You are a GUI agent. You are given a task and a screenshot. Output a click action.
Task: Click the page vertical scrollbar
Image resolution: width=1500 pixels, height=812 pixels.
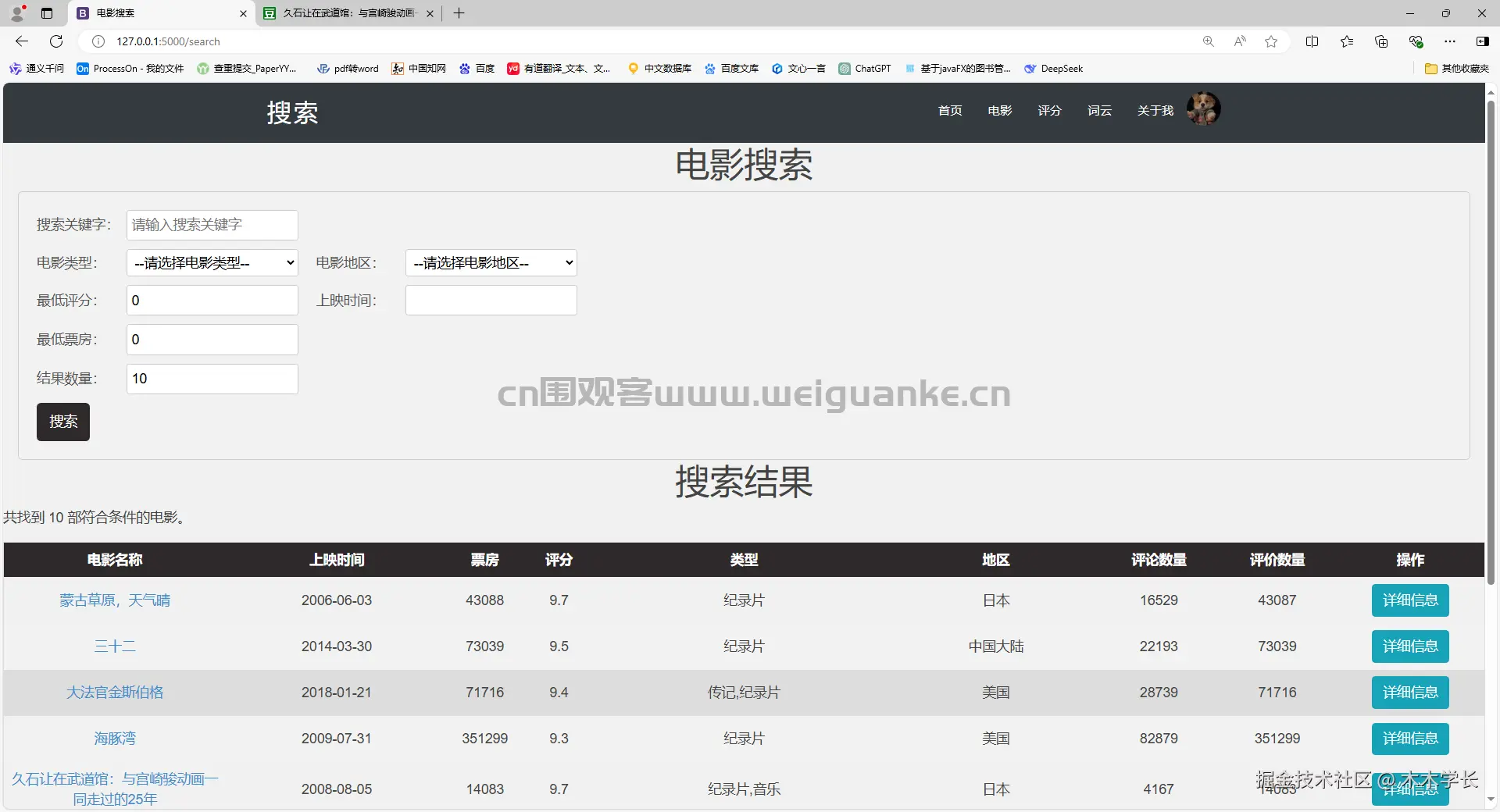(1491, 342)
